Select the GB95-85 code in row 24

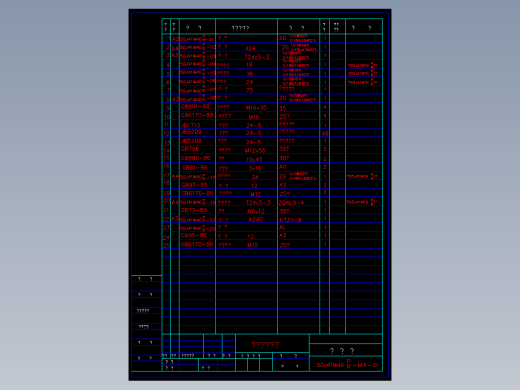click(x=194, y=235)
